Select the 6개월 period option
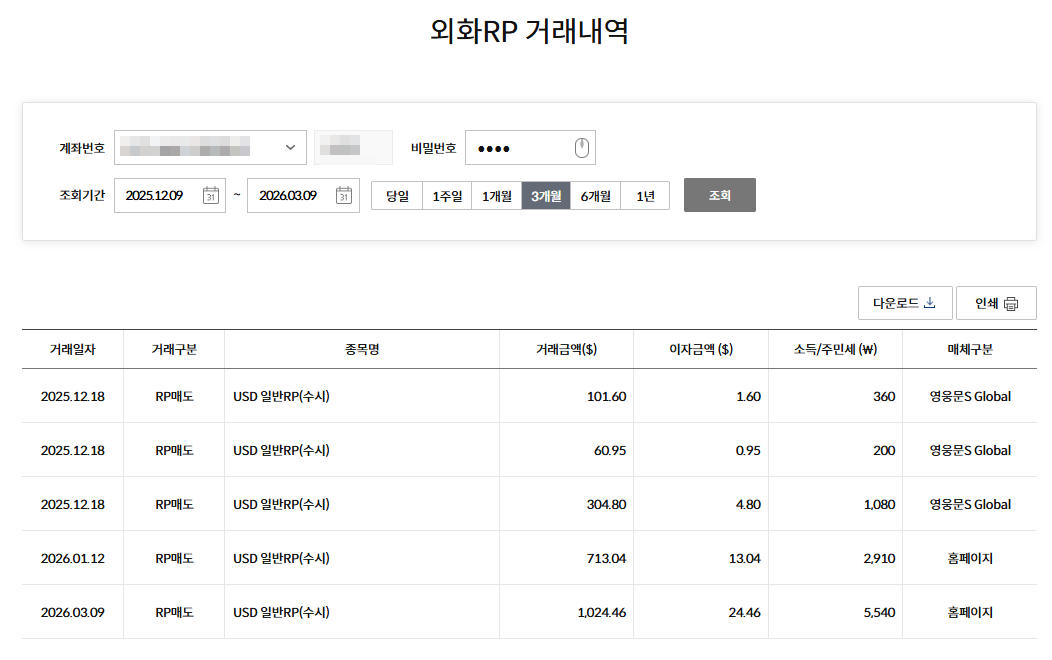1052x660 pixels. click(596, 195)
